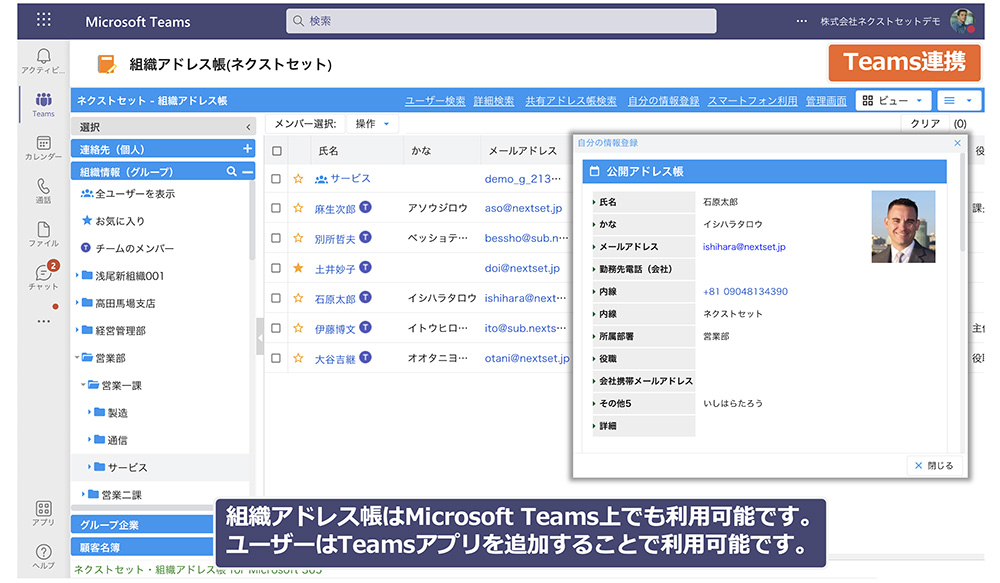
Task: Click the Teams badge next to 別所哲夫
Action: coord(365,237)
